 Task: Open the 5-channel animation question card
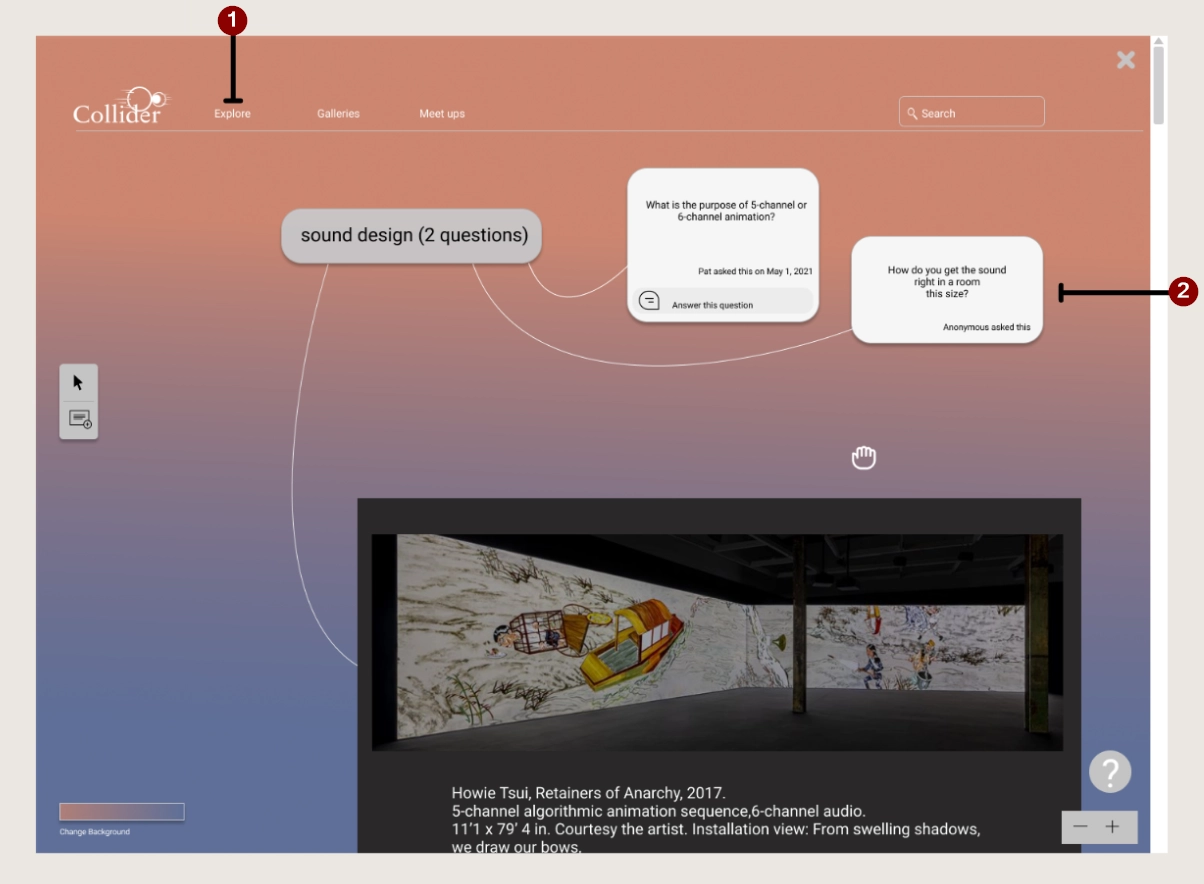723,245
